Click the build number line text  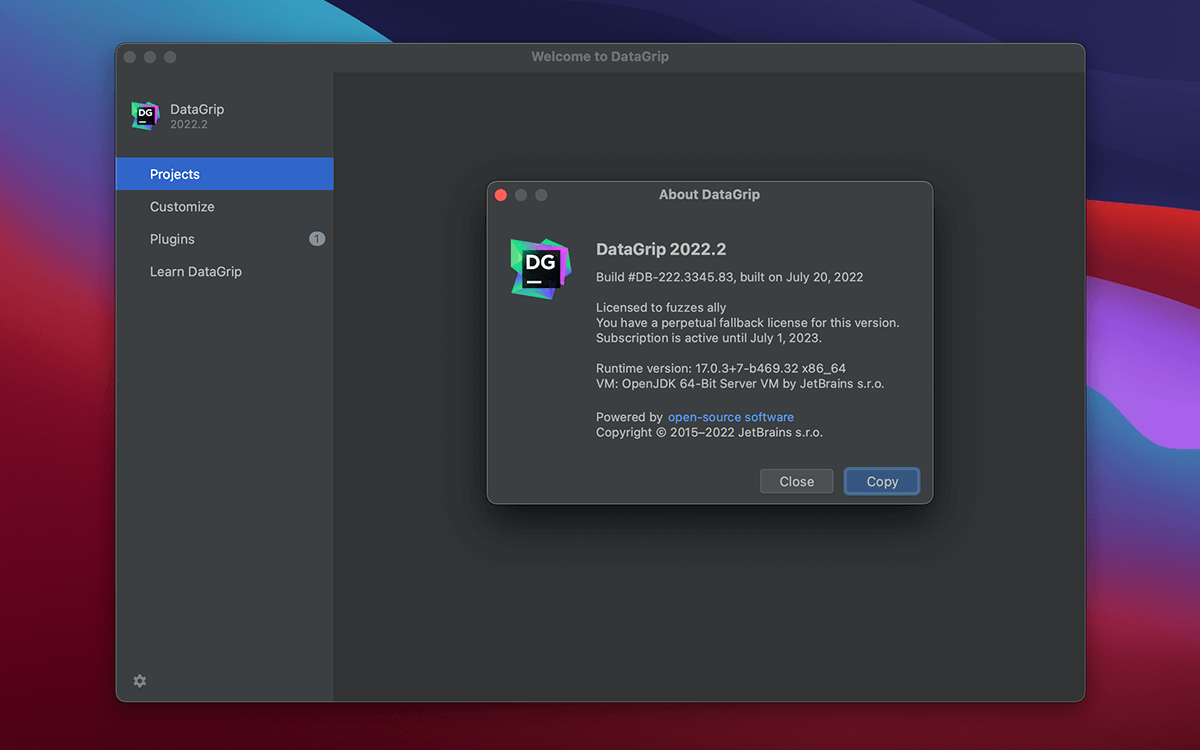click(x=729, y=277)
